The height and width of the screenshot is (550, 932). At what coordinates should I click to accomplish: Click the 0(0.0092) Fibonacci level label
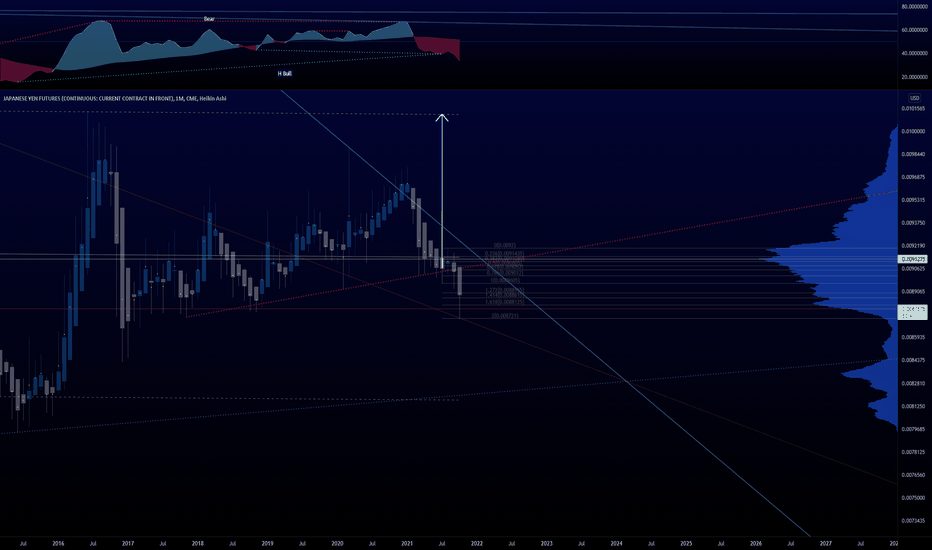coord(505,245)
